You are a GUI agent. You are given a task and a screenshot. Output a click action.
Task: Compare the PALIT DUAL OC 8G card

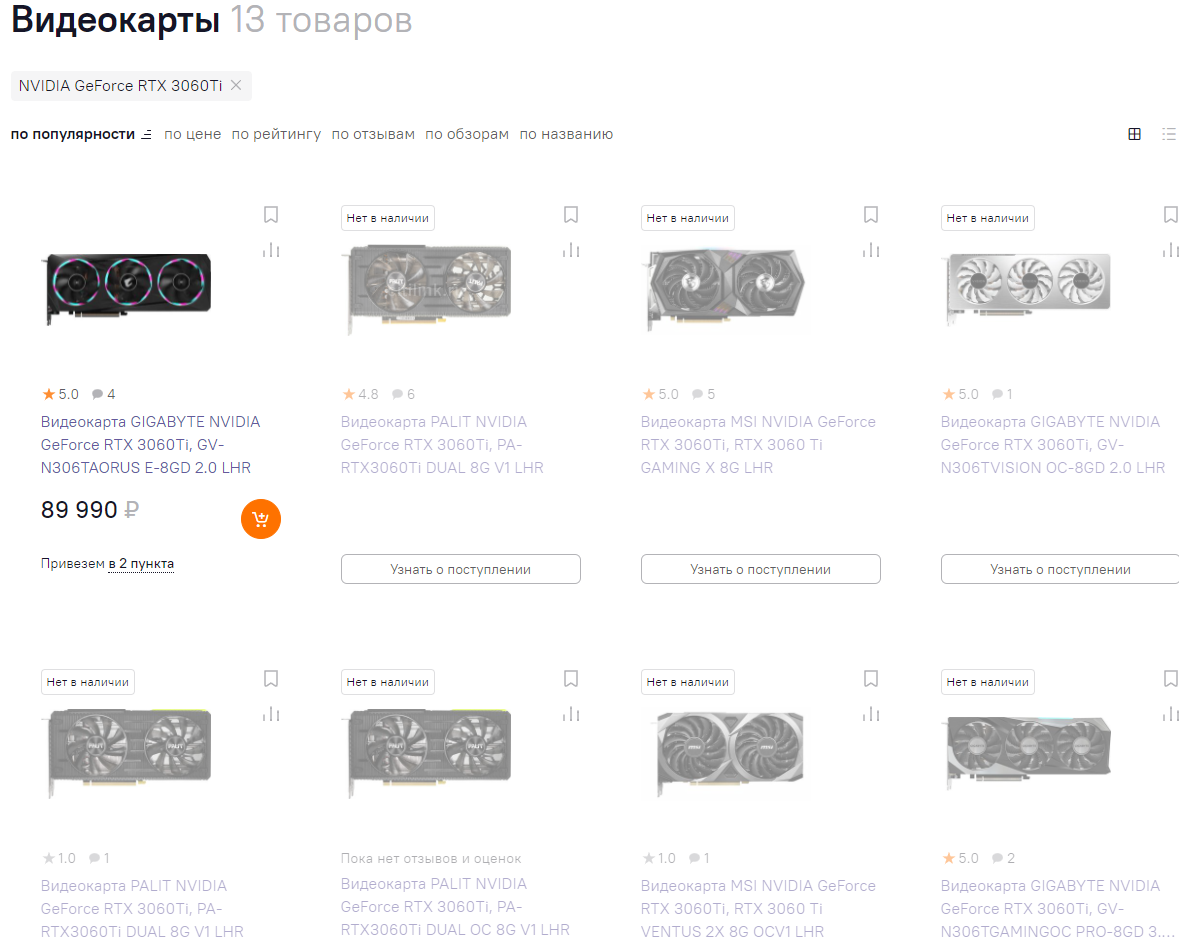[x=571, y=714]
